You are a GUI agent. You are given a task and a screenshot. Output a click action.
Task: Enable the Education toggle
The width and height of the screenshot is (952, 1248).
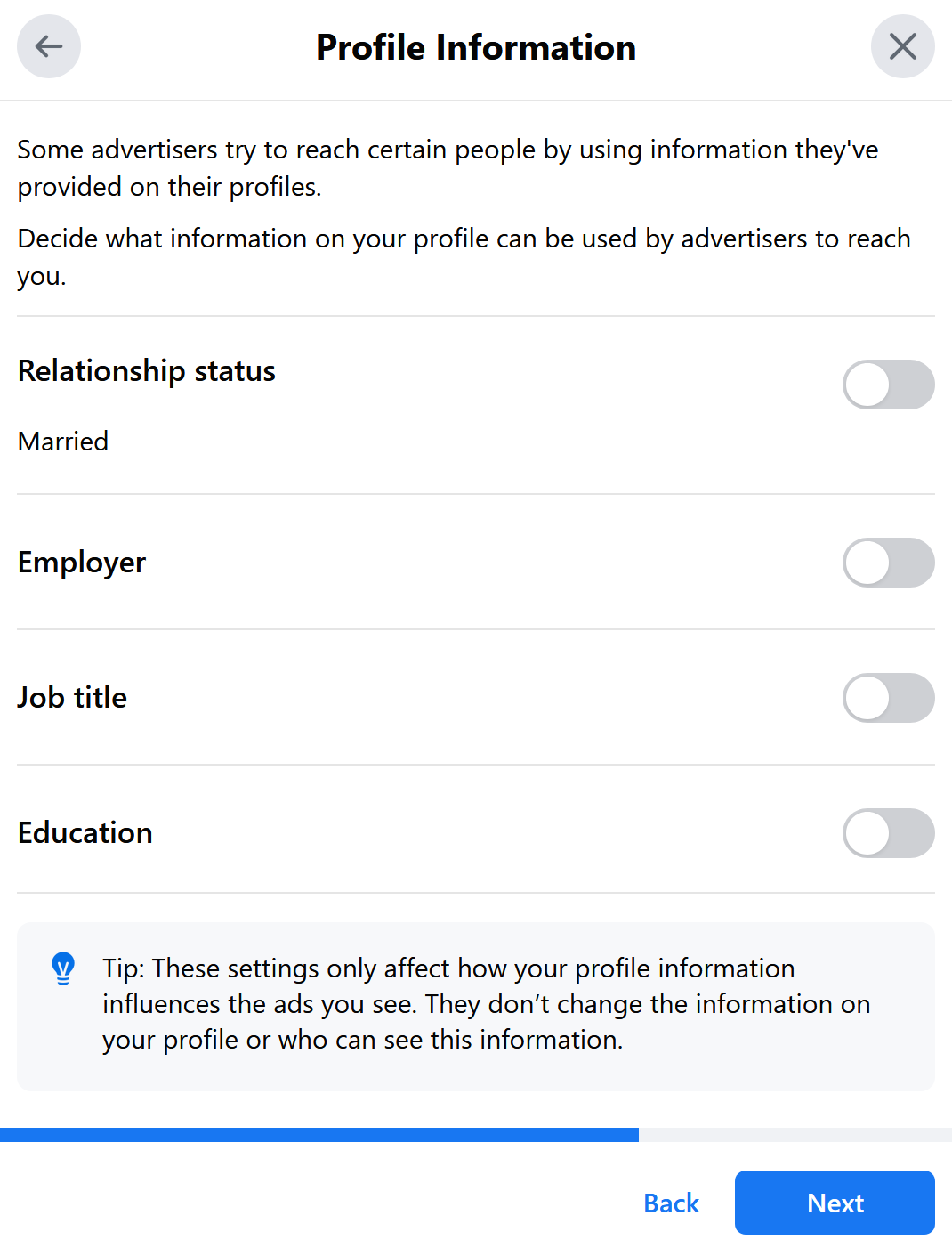coord(888,833)
